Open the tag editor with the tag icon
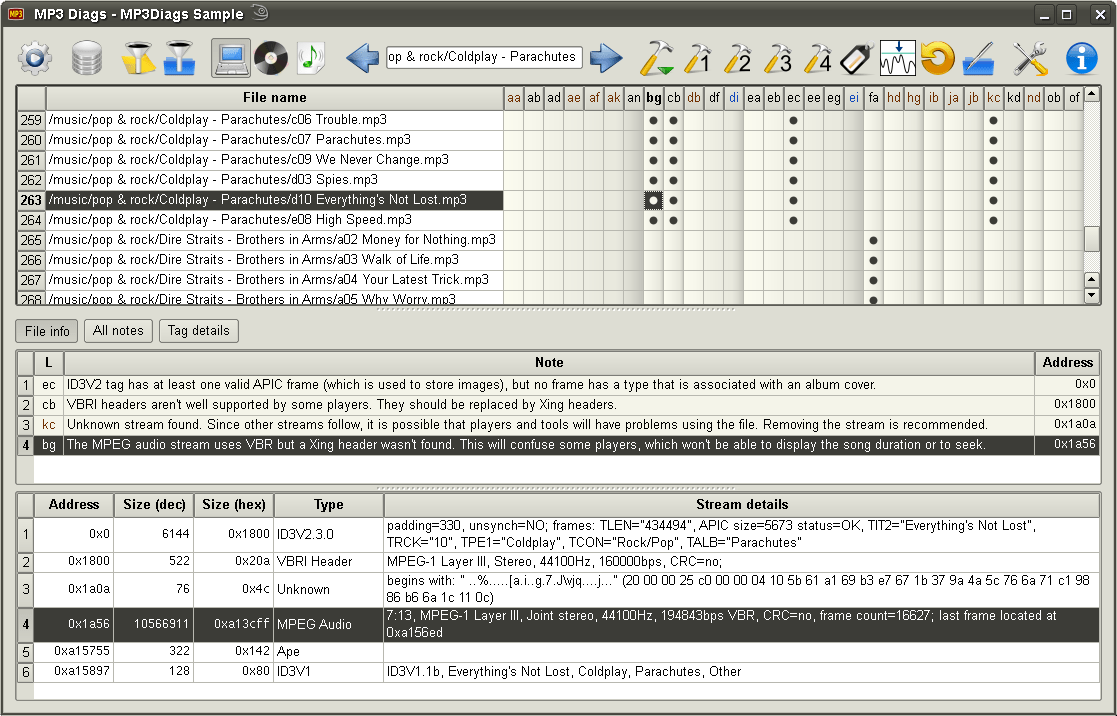Image resolution: width=1117 pixels, height=716 pixels. click(x=857, y=58)
